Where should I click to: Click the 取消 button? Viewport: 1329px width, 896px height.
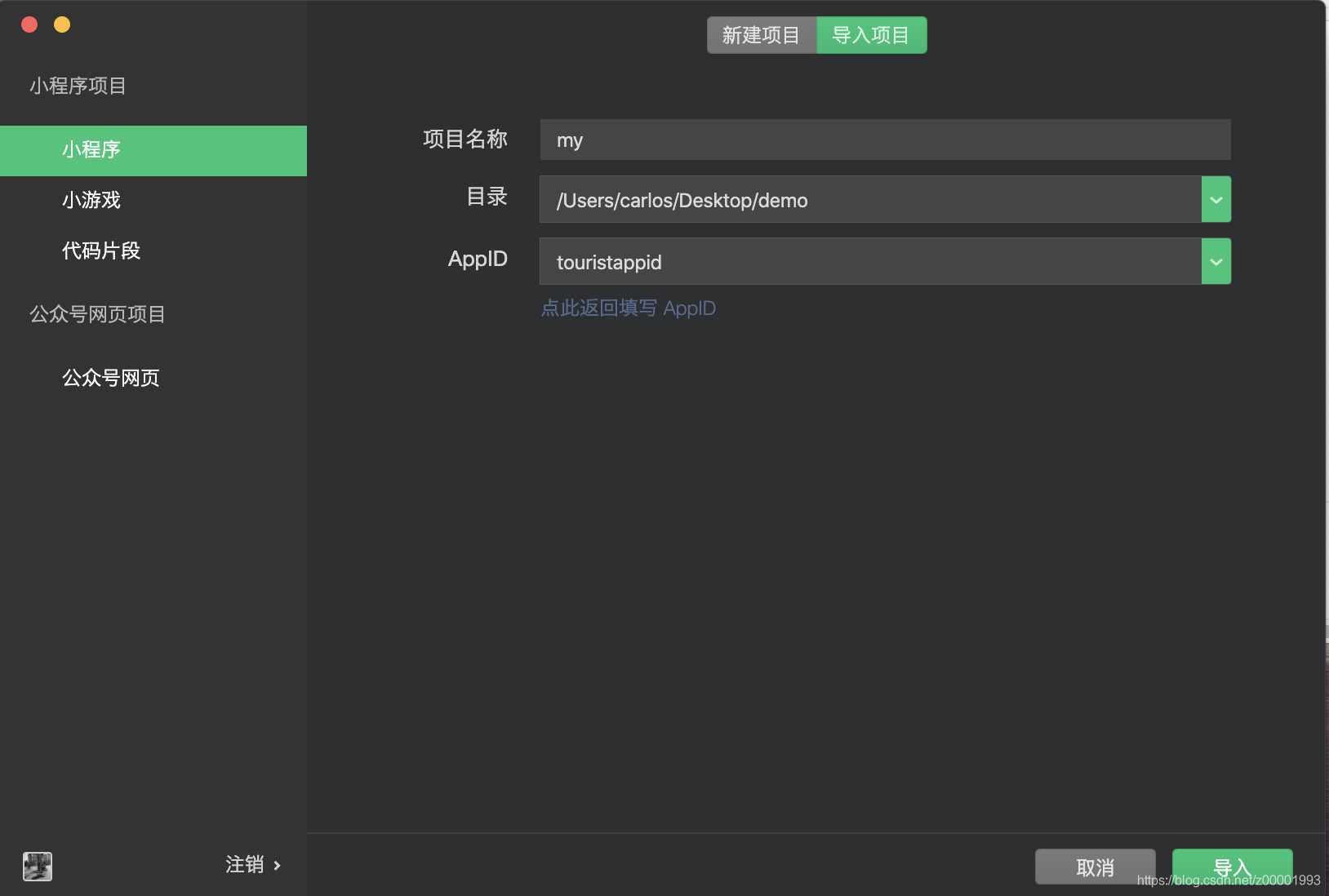1095,867
